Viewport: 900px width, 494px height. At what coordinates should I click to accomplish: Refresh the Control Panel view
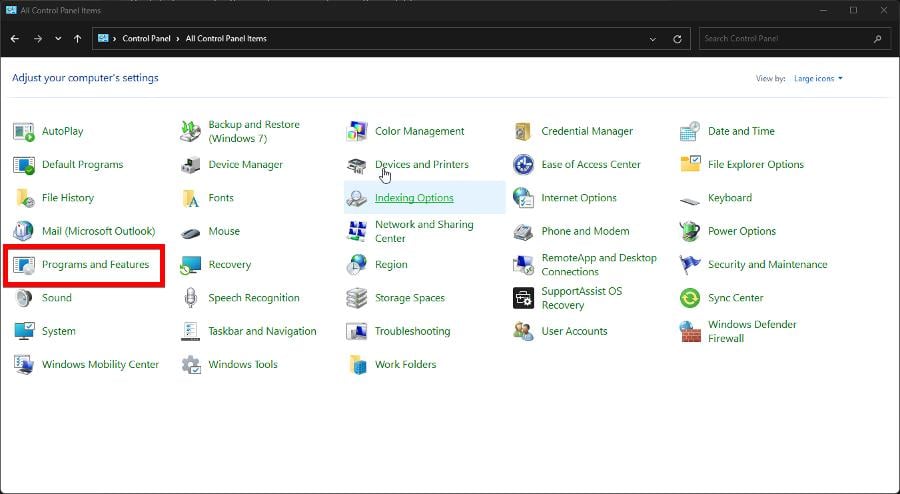[677, 39]
